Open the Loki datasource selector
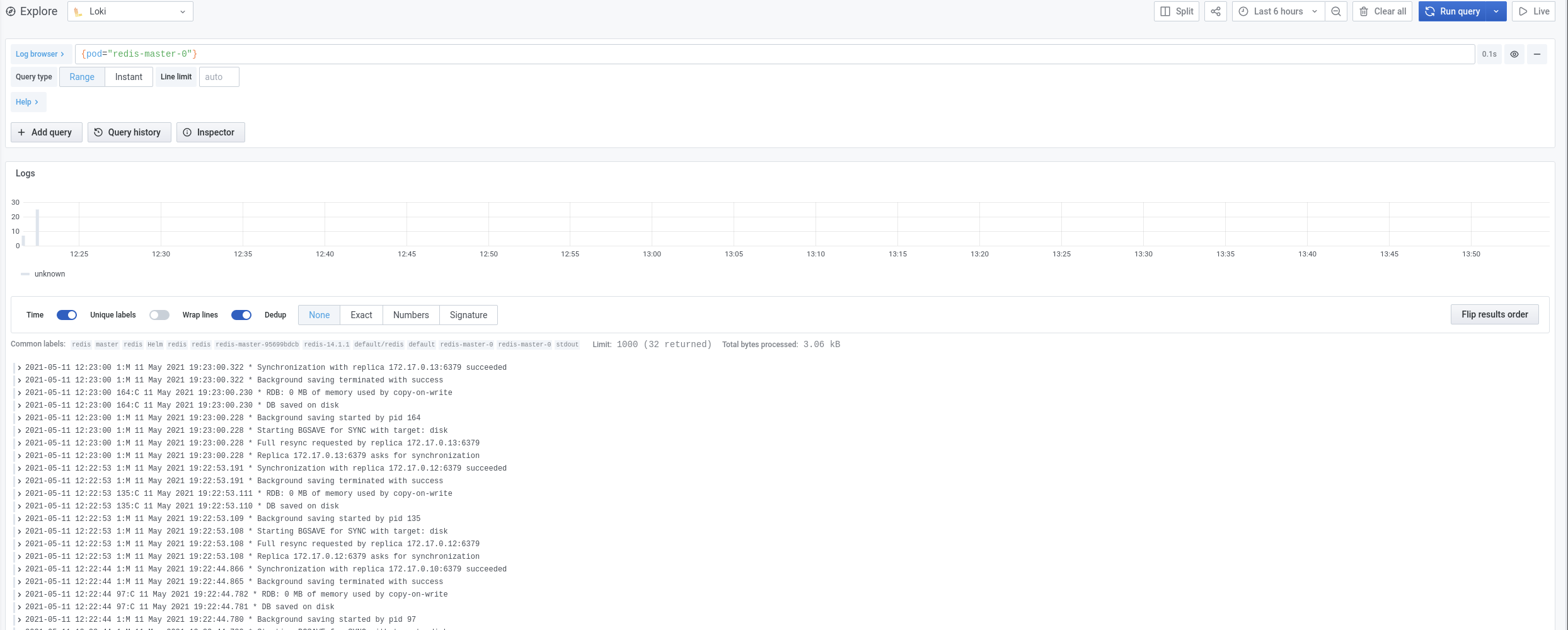This screenshot has width=1568, height=630. coord(130,11)
